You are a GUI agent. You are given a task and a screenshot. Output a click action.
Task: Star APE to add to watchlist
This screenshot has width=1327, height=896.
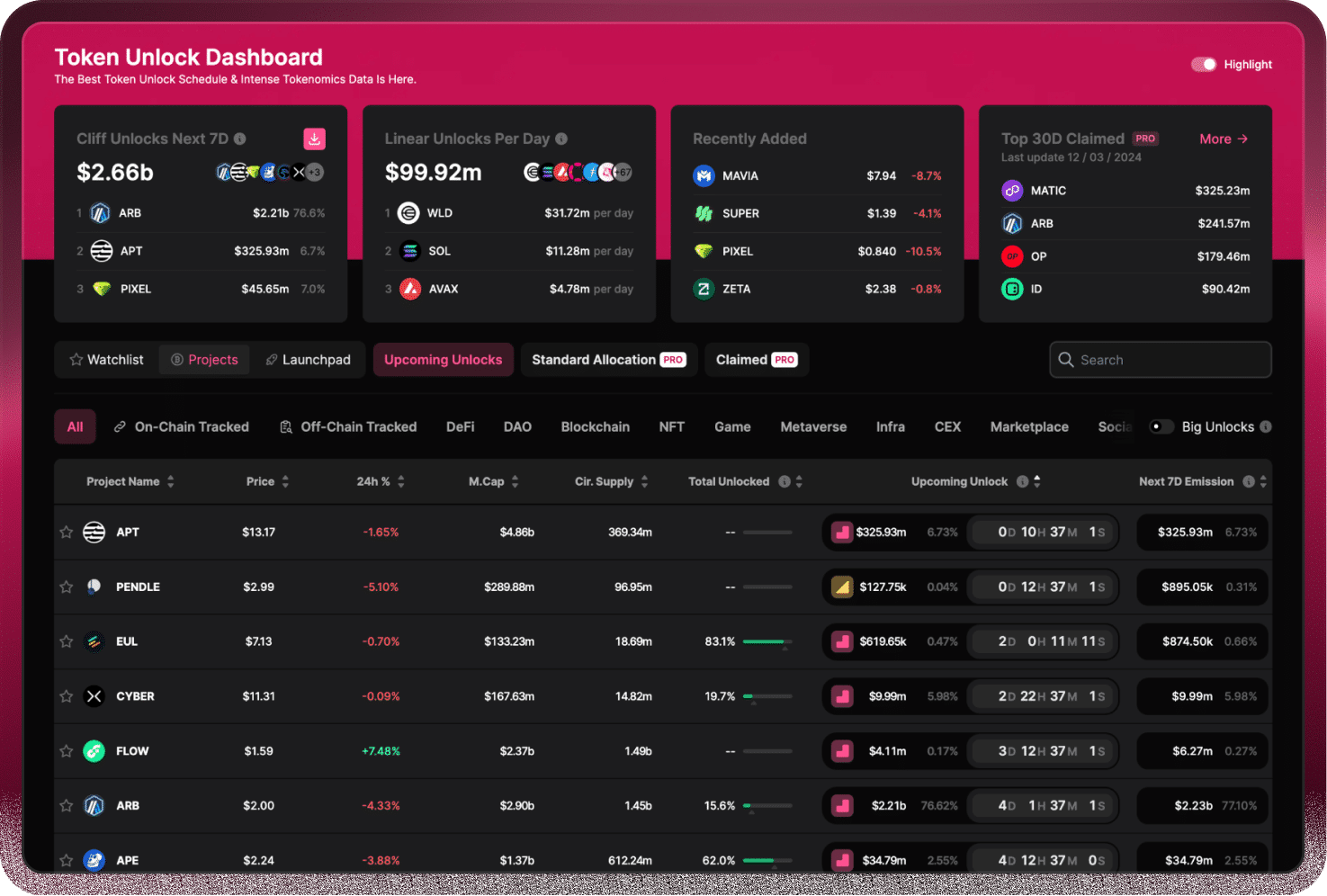pos(66,860)
